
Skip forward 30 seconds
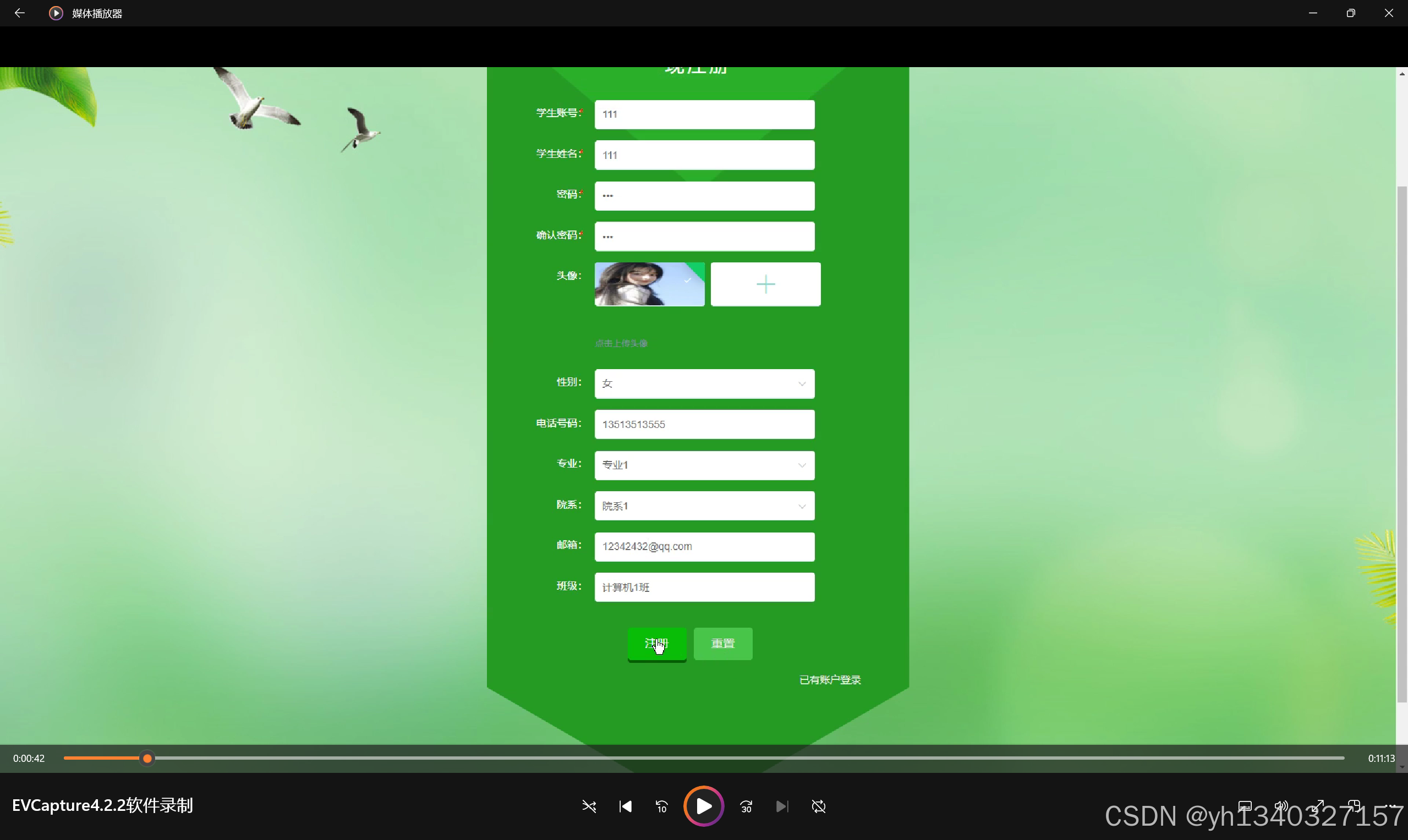point(746,806)
